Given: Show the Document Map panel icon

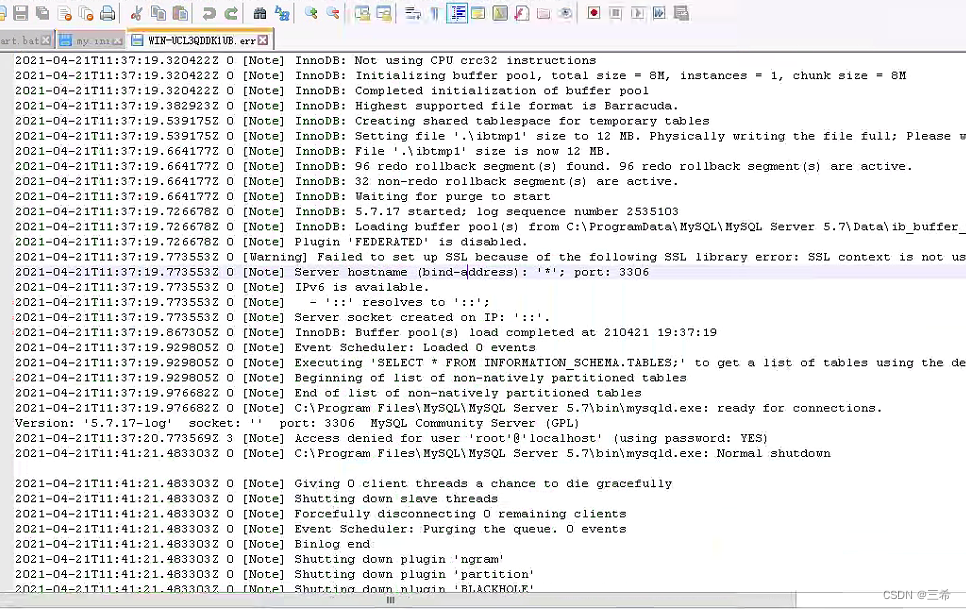Looking at the screenshot, I should [x=500, y=13].
